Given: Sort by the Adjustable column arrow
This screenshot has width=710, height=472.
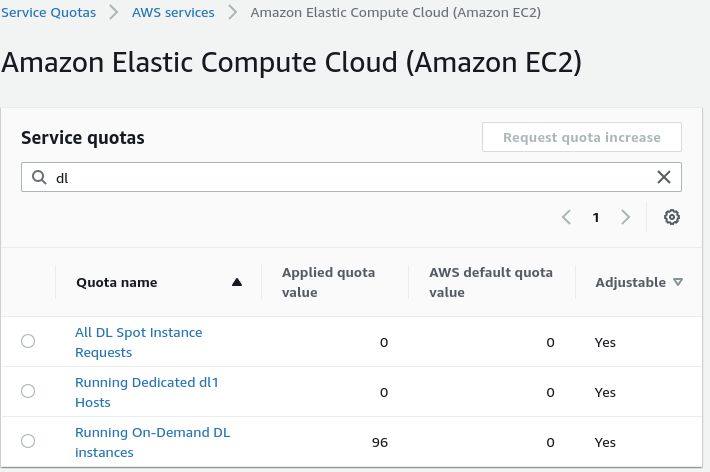Looking at the screenshot, I should [679, 282].
